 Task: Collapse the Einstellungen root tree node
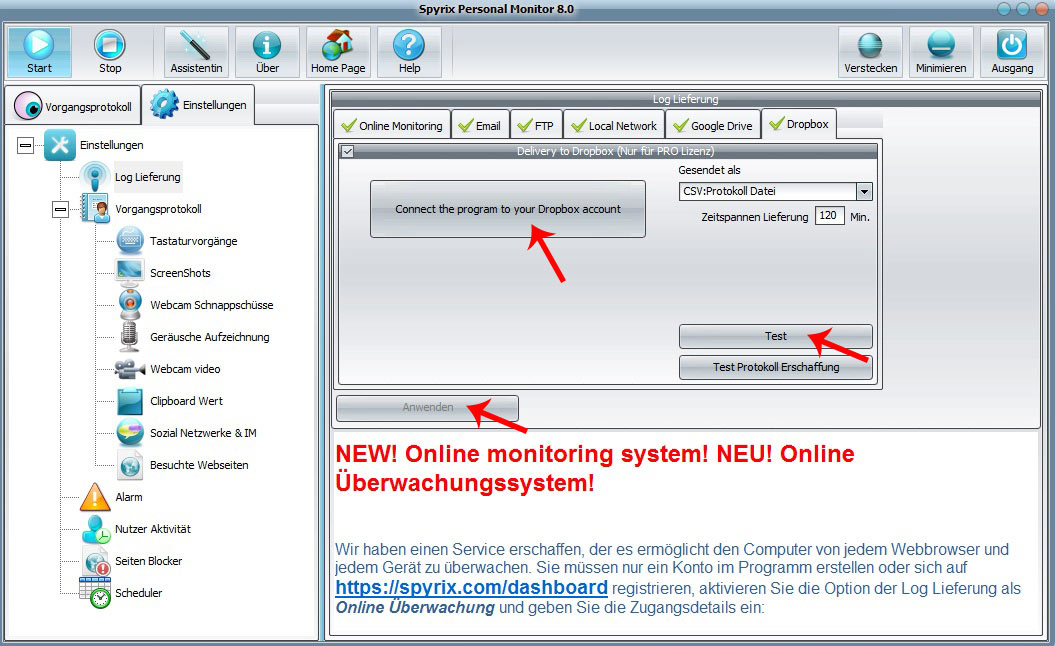[26, 145]
